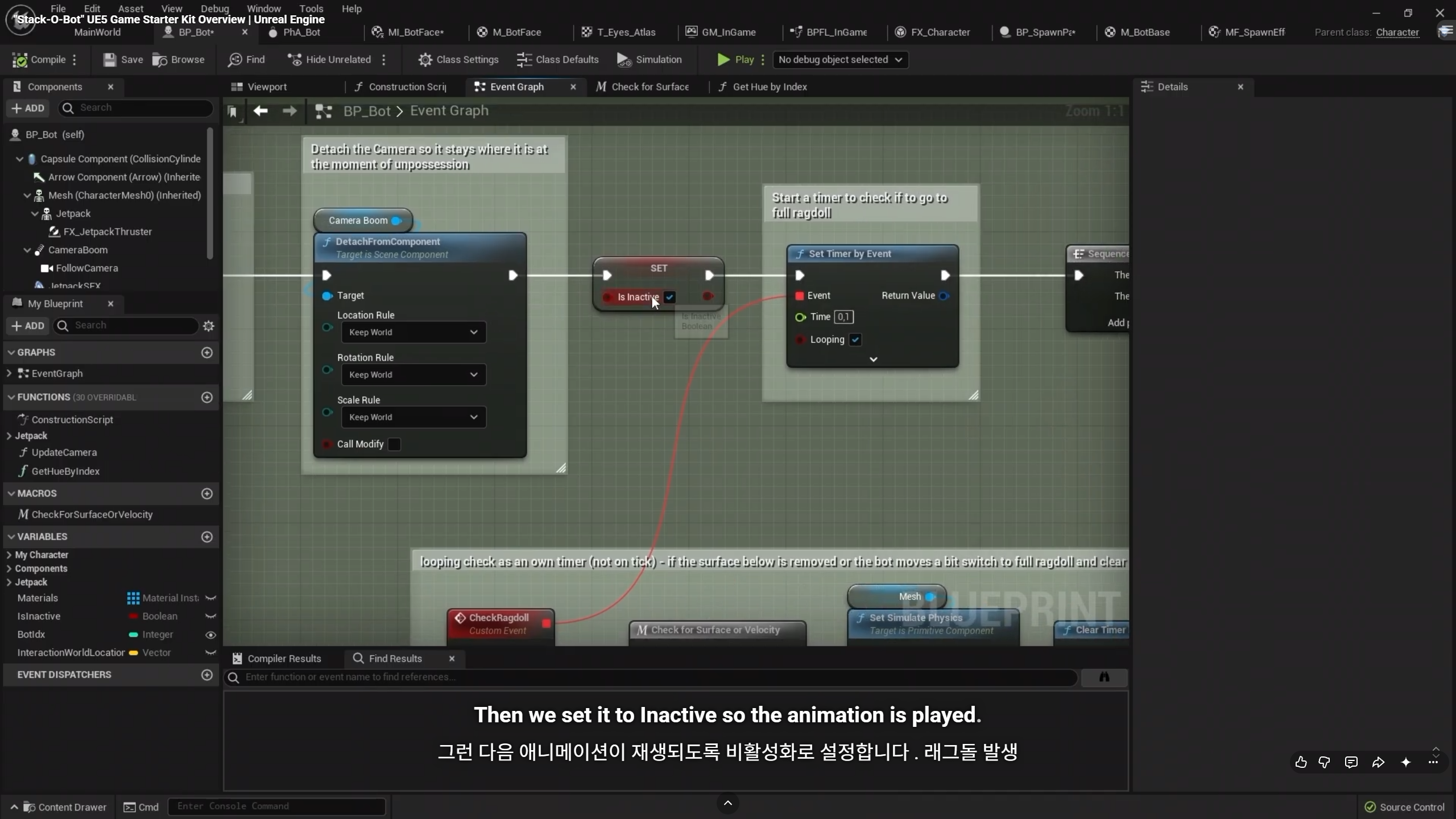Open Location Rule dropdown
The image size is (1456, 819).
pyautogui.click(x=413, y=332)
